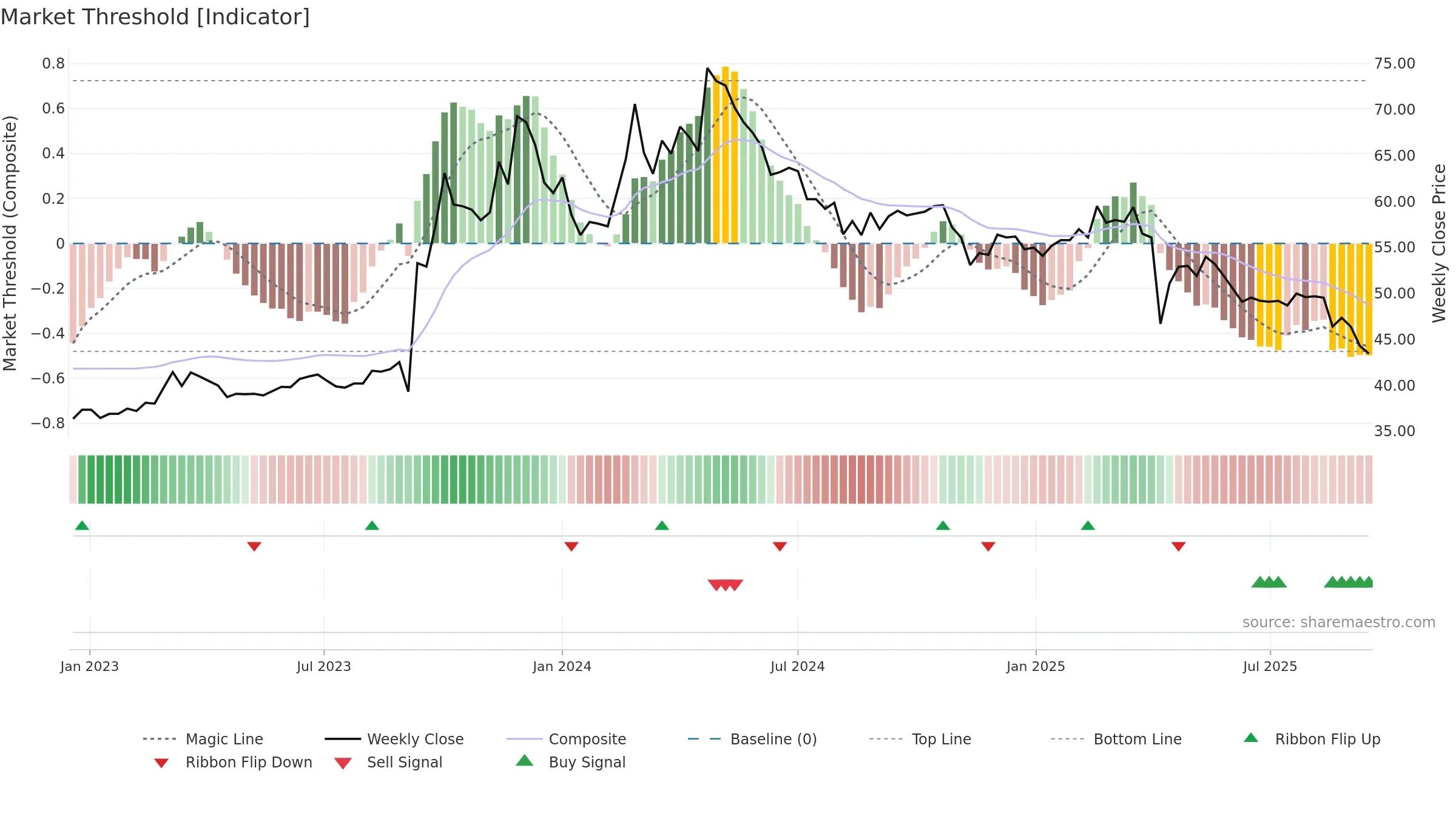Toggle the Magic Line legend entry
Image resolution: width=1456 pixels, height=819 pixels.
coord(203,739)
